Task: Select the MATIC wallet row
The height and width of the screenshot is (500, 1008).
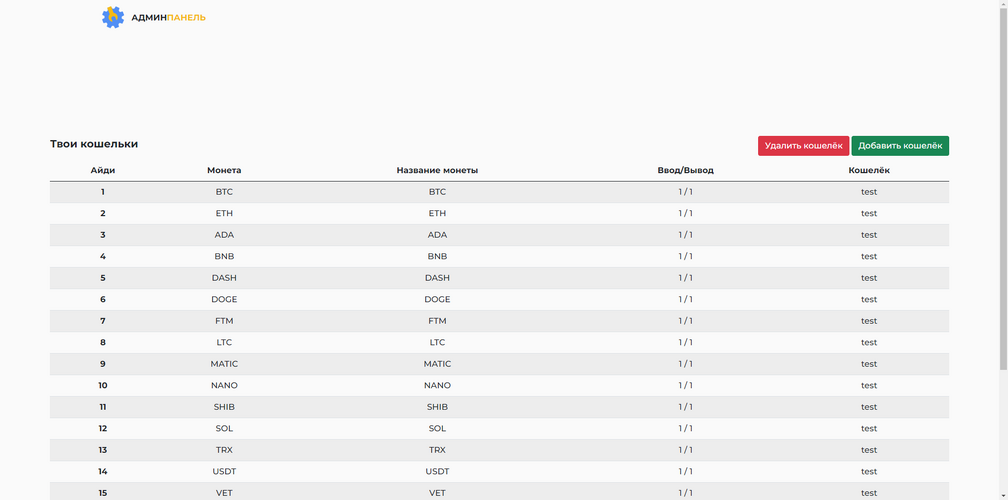Action: pos(499,364)
